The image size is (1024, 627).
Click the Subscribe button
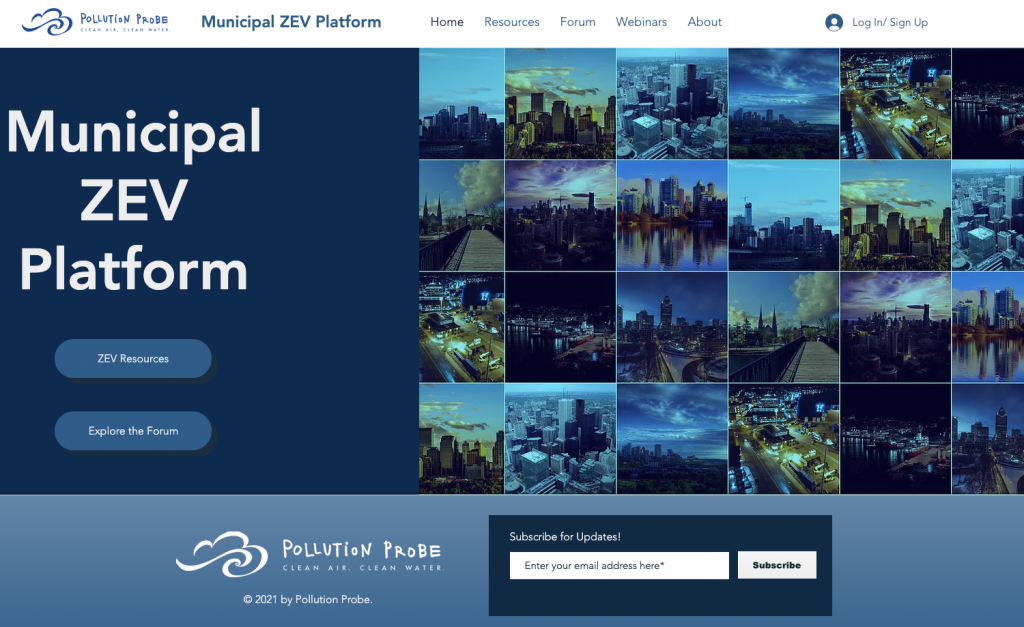777,565
